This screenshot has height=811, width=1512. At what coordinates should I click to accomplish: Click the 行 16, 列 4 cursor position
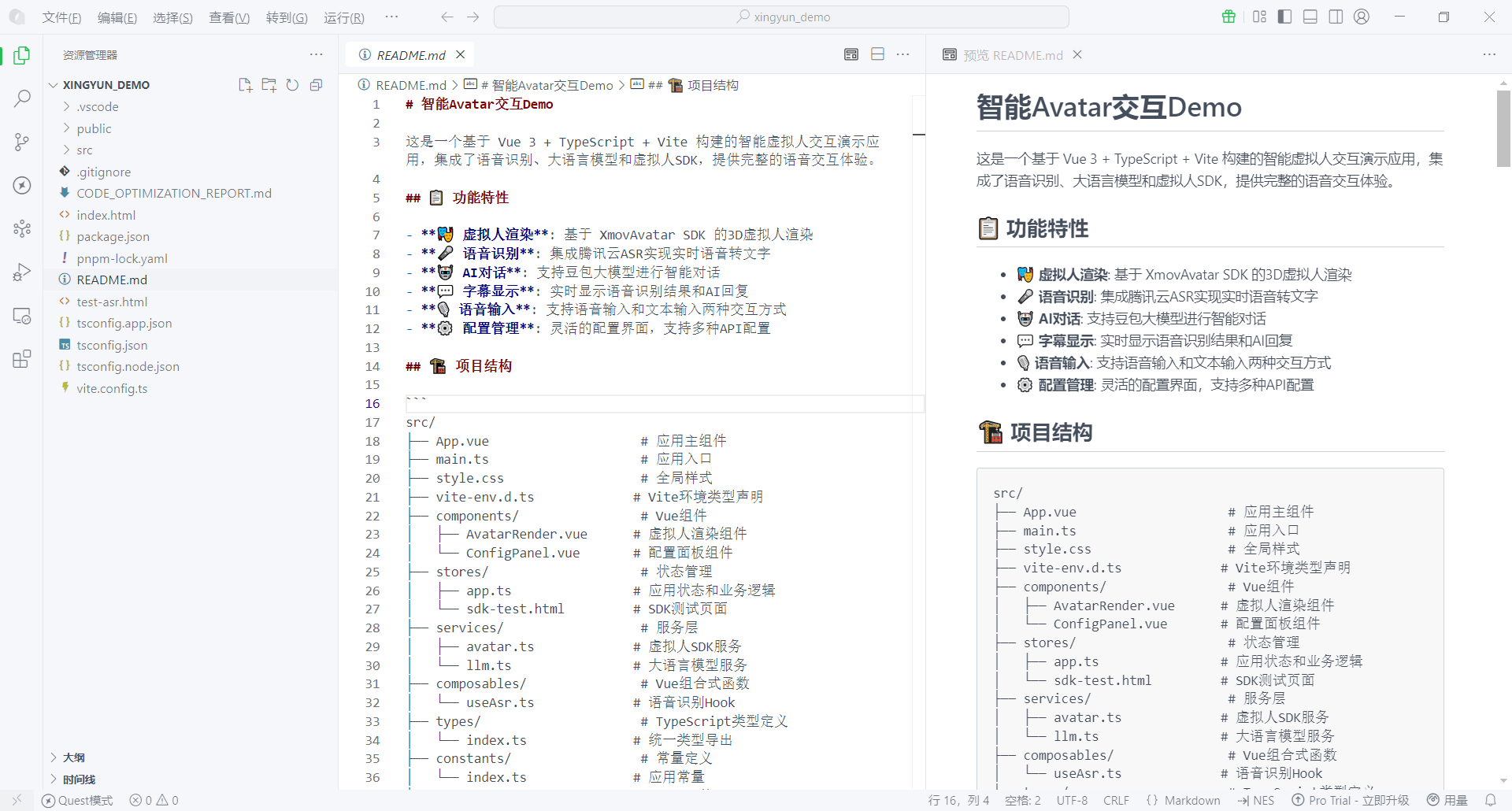958,800
